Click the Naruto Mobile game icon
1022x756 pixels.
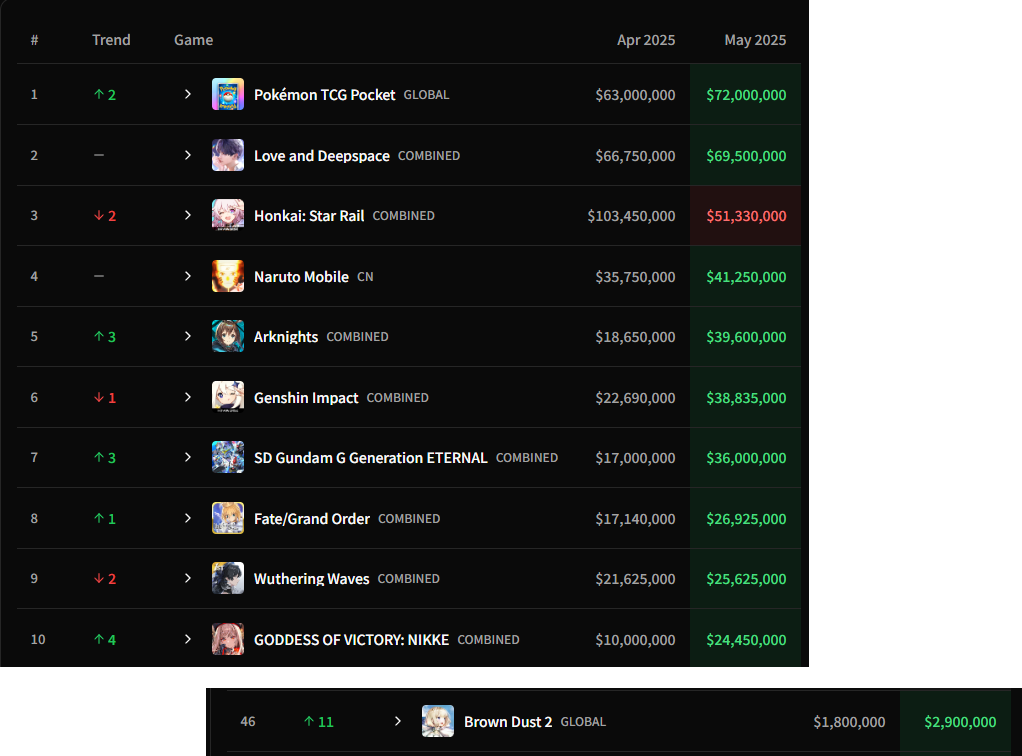(x=227, y=276)
